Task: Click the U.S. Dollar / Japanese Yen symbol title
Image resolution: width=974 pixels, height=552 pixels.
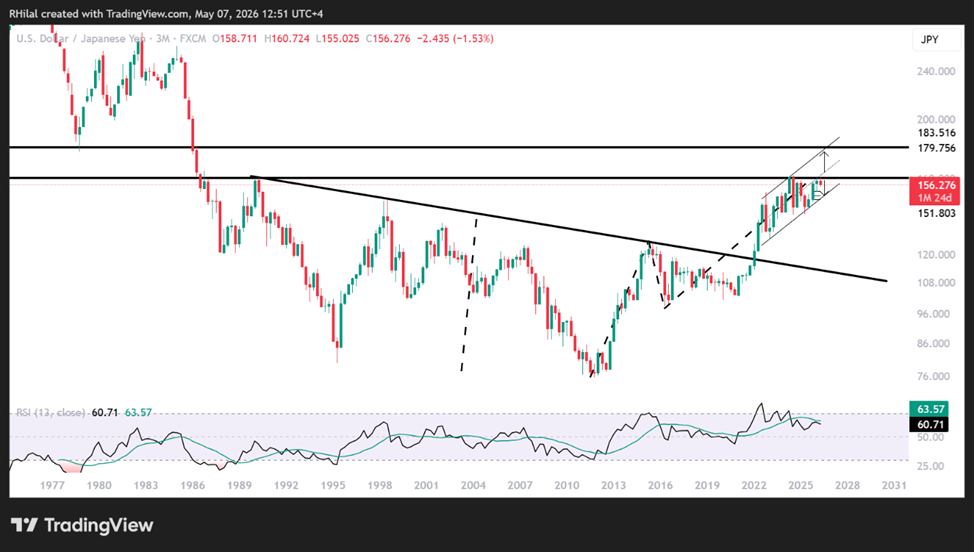Action: (81, 38)
